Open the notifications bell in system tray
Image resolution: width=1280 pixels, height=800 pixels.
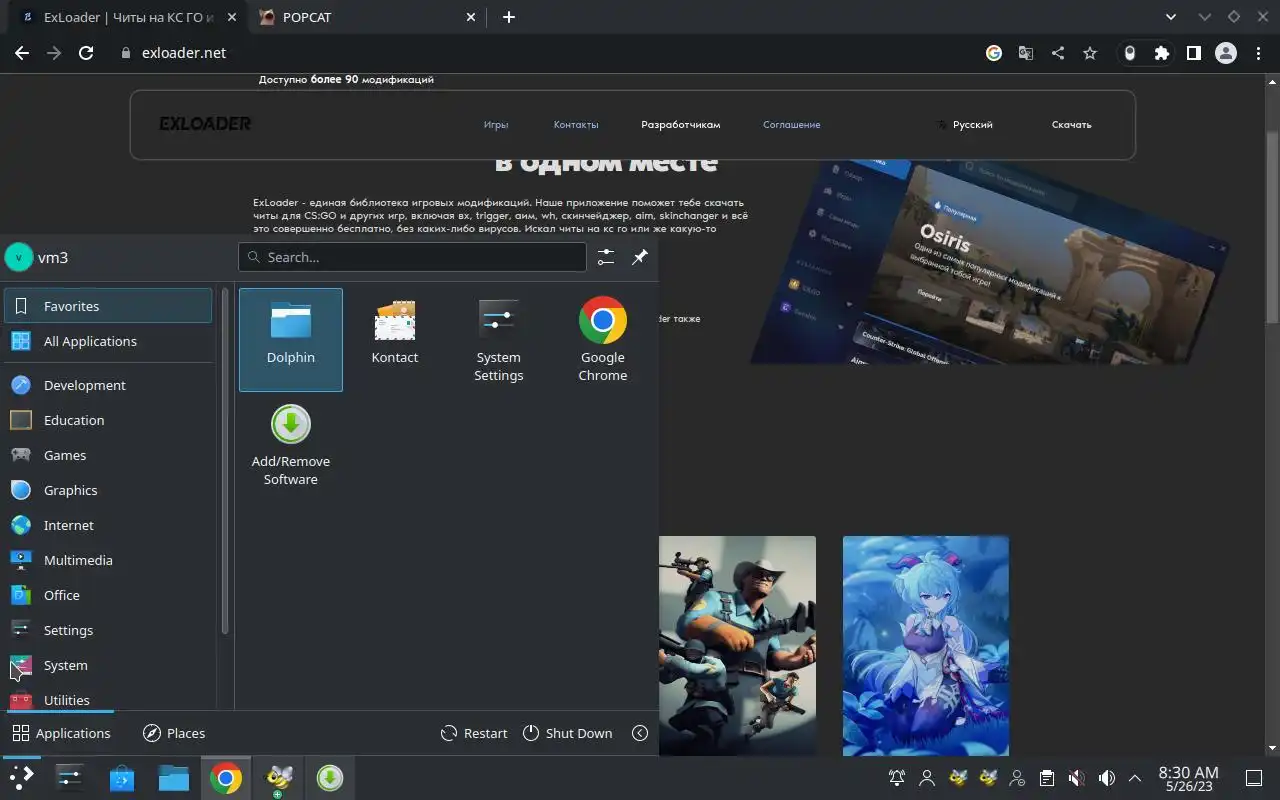(x=897, y=778)
